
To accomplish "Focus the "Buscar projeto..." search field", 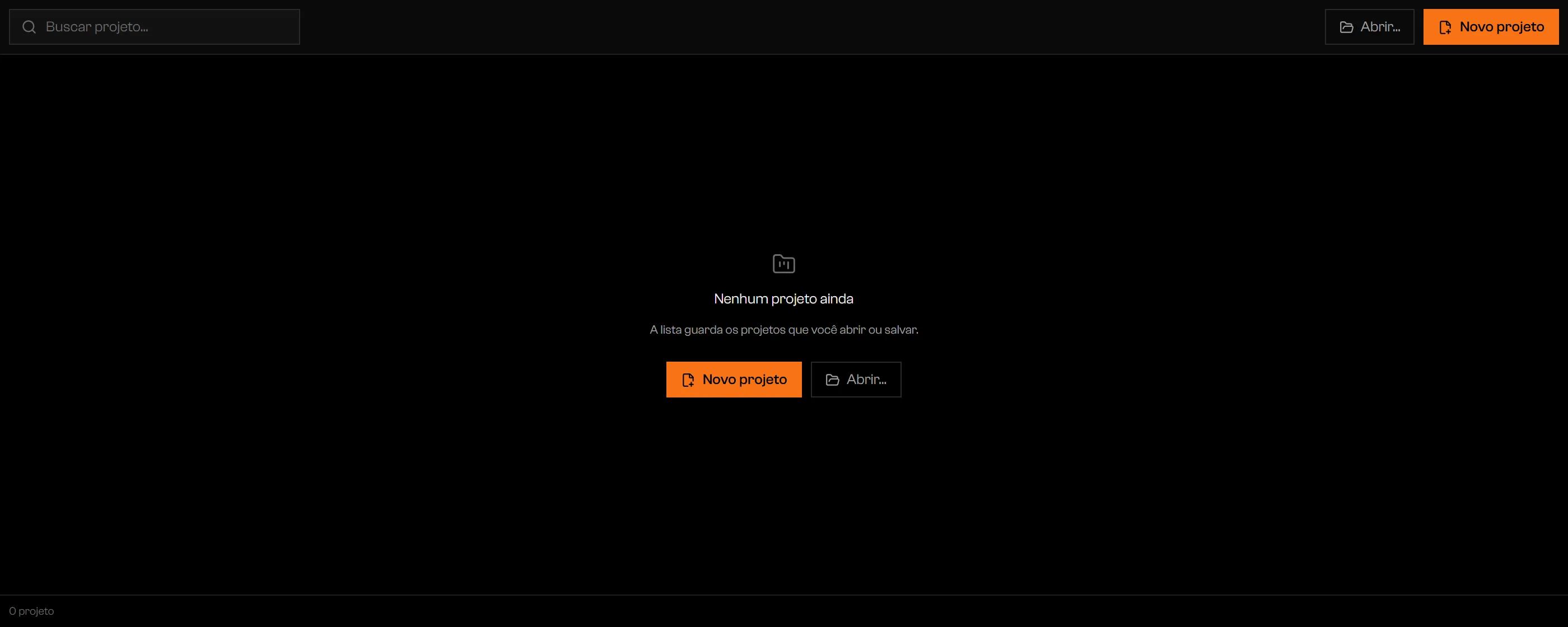I will pos(155,27).
